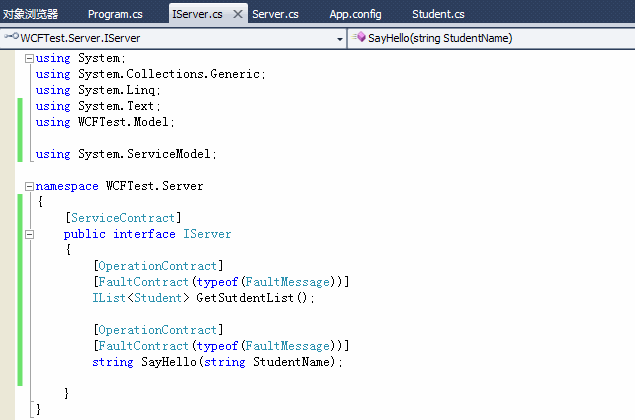Screen dimensions: 635x420
Task: Switch to the App.config tab
Action: (x=355, y=14)
